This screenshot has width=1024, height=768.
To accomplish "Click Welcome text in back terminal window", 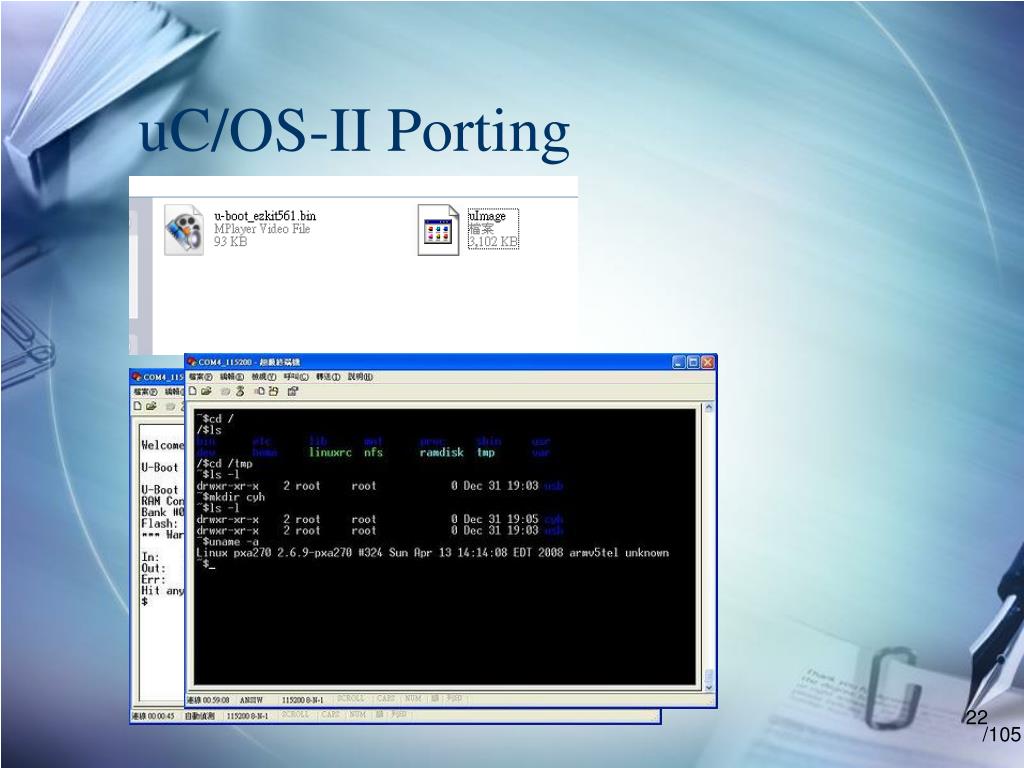I will 163,445.
